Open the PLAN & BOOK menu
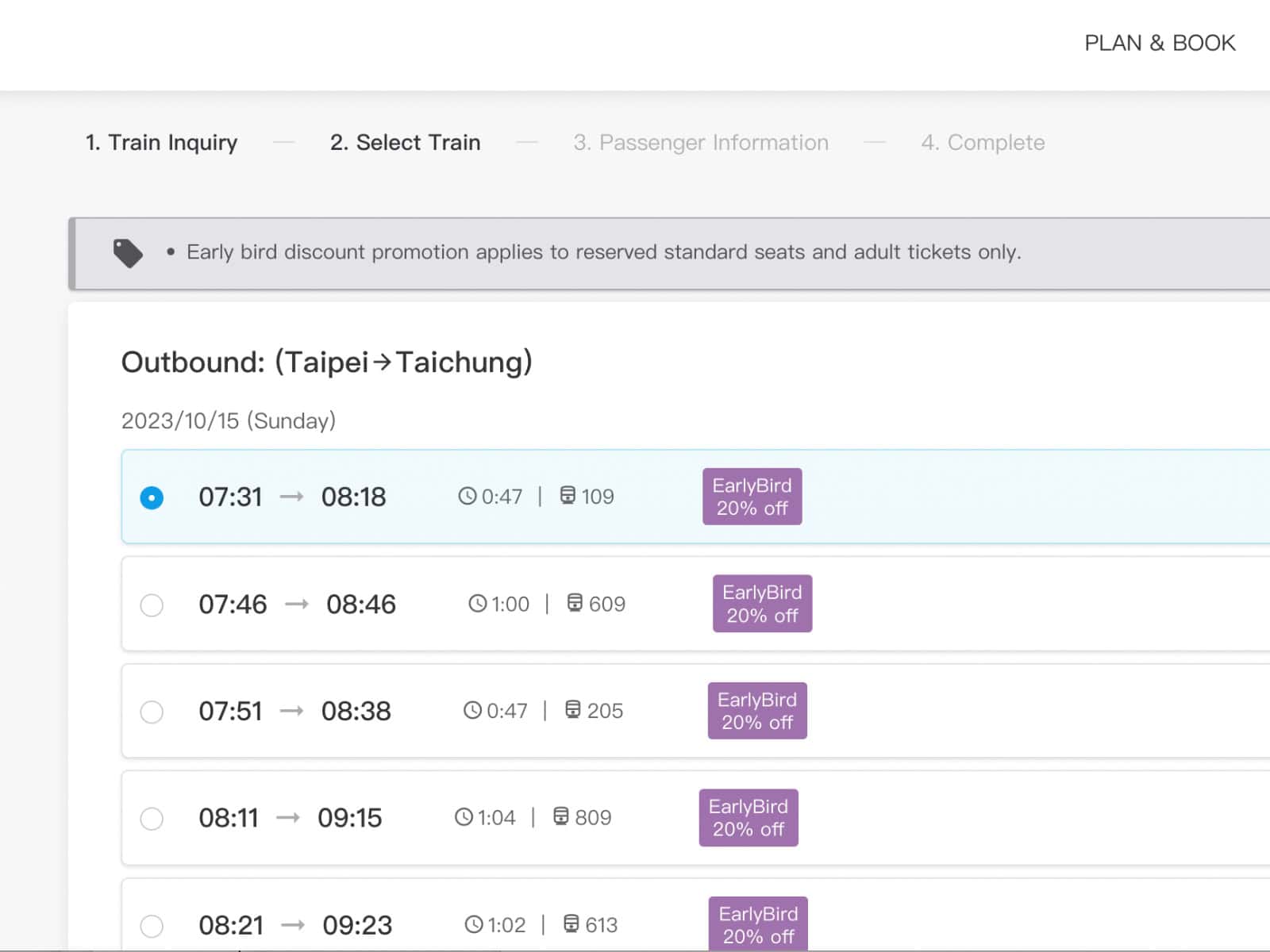The image size is (1270, 952). click(x=1160, y=43)
